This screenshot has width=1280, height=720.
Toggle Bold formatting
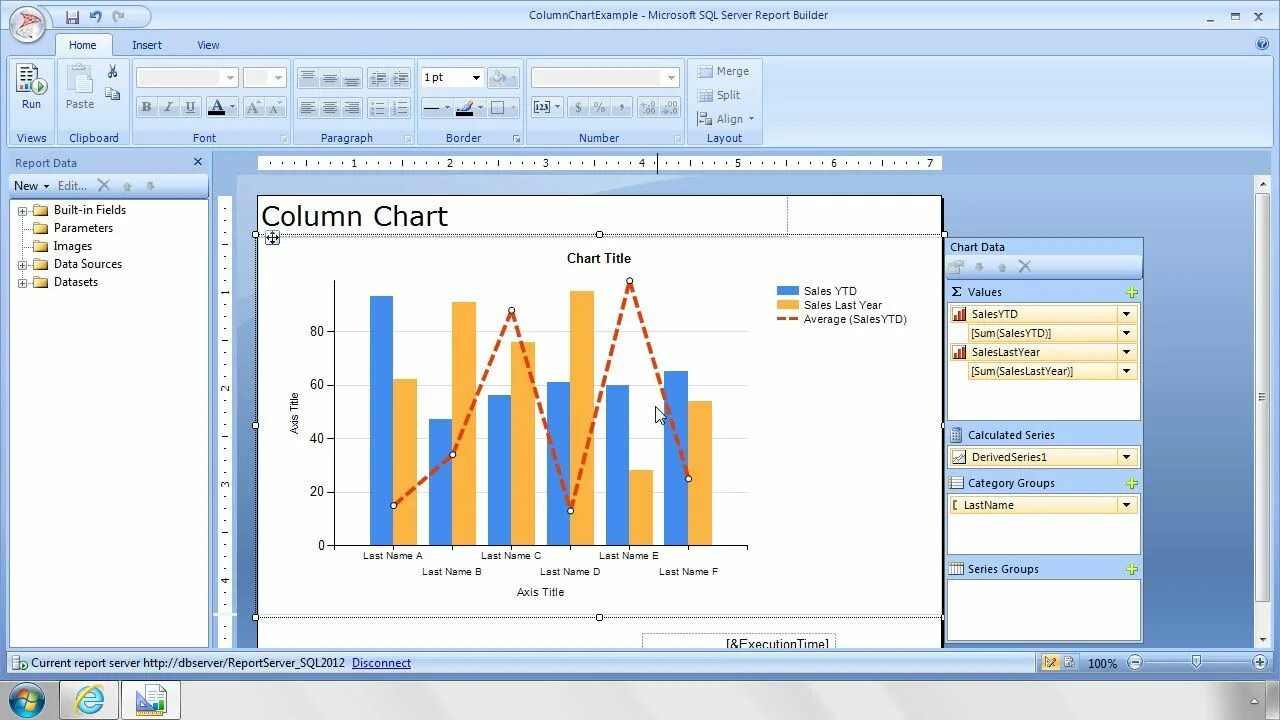(146, 108)
